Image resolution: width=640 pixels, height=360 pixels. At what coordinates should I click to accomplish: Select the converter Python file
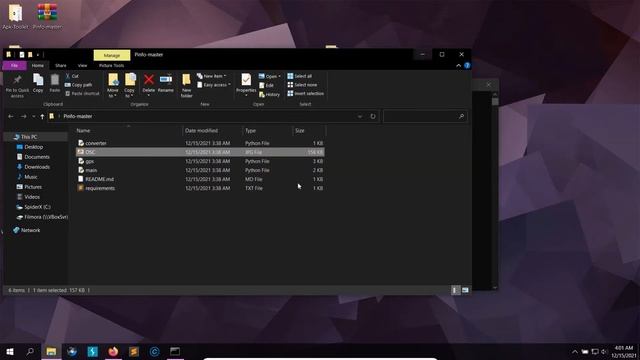coord(200,143)
